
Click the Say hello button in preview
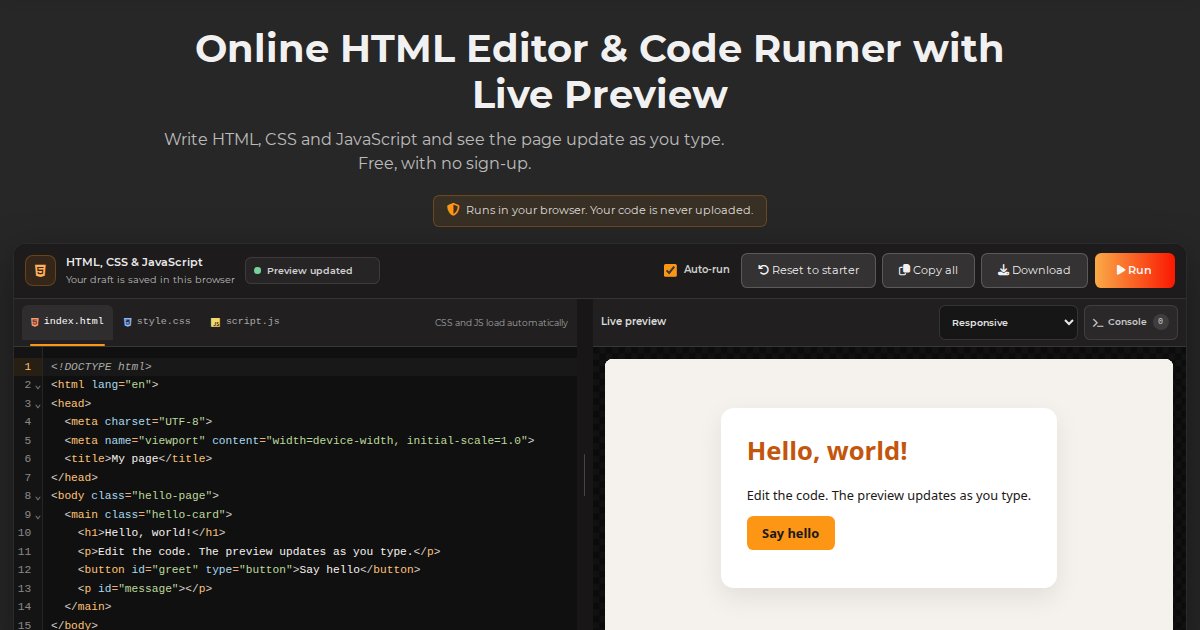click(x=790, y=533)
